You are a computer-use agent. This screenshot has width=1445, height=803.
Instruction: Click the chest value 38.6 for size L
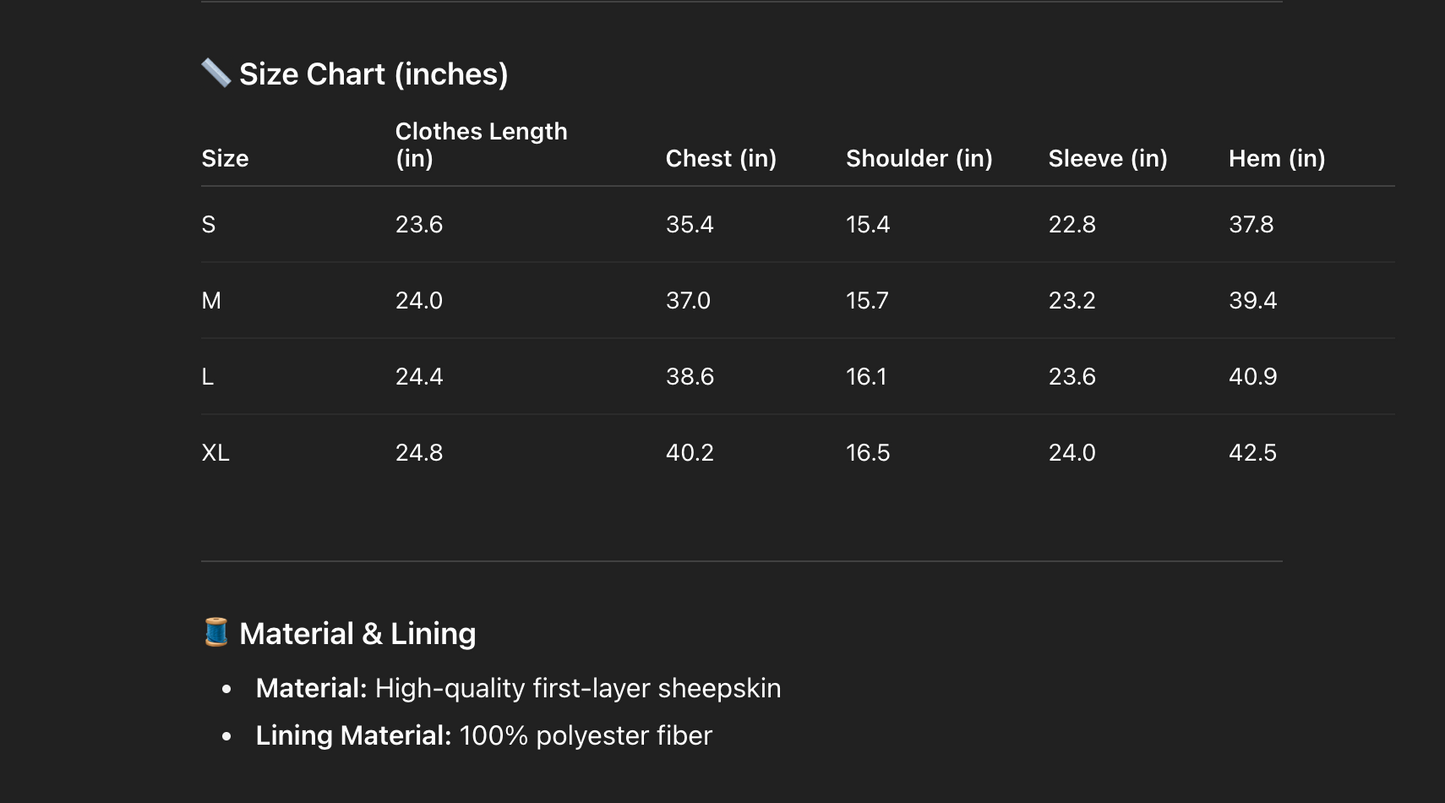(x=689, y=376)
